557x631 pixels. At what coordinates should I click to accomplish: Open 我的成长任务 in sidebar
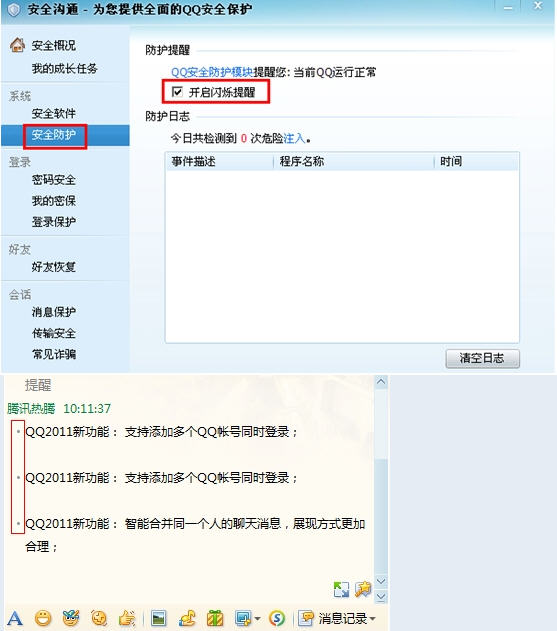[x=64, y=68]
